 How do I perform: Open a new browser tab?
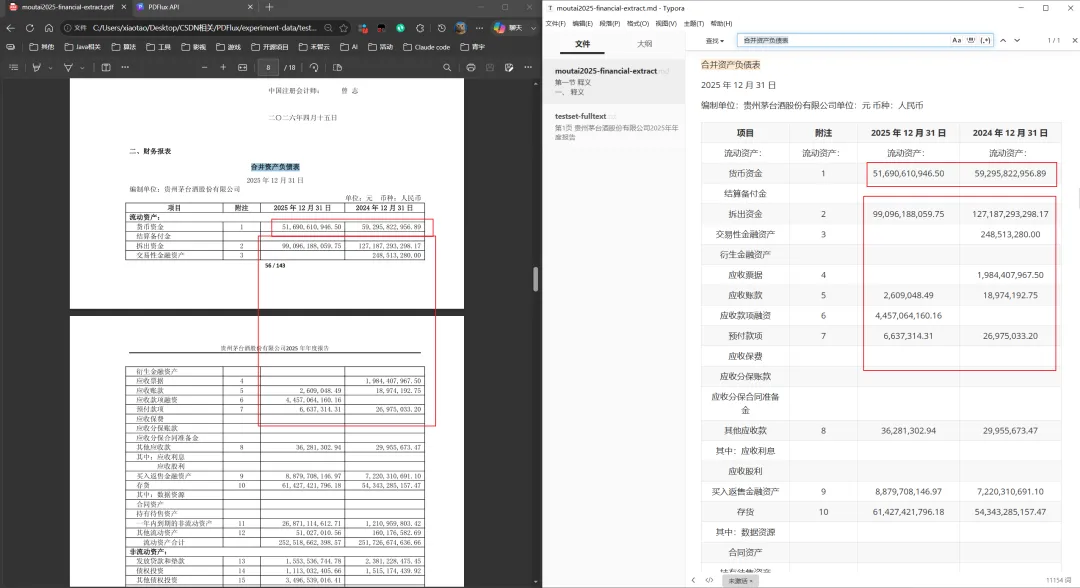click(x=269, y=7)
